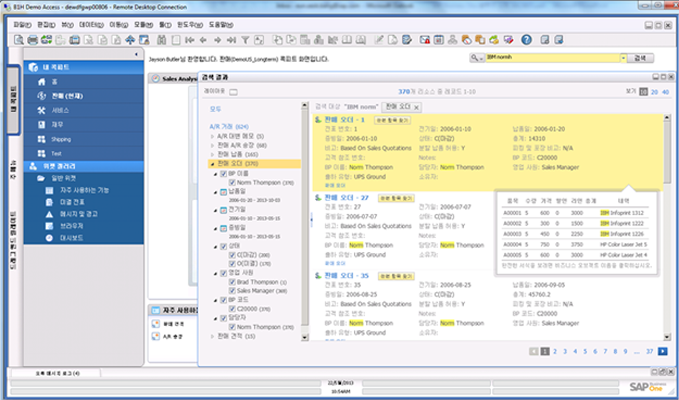The image size is (679, 400).
Task: Toggle the BP 이름 checkbox
Action: pyautogui.click(x=223, y=174)
